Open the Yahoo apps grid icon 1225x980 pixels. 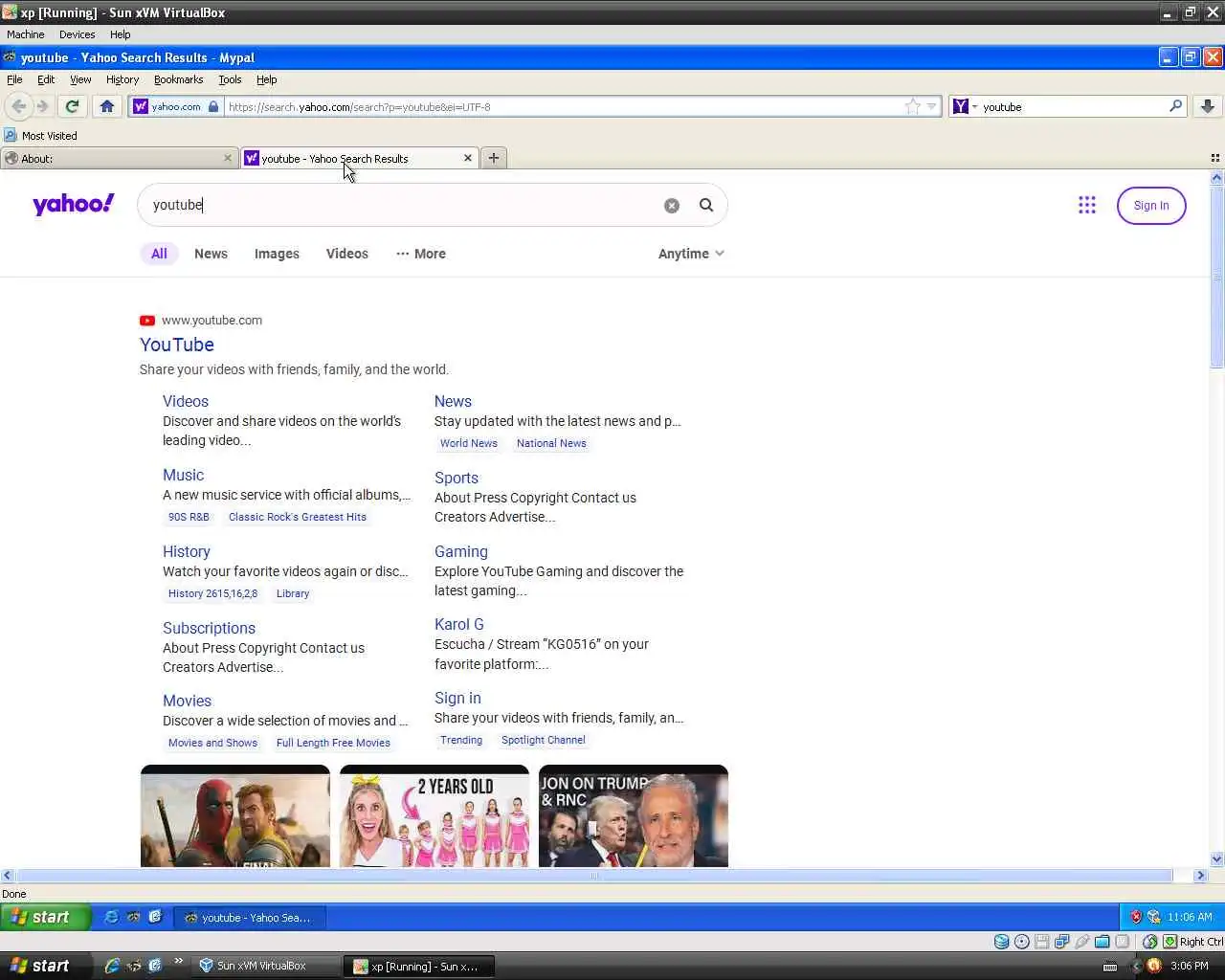pyautogui.click(x=1087, y=205)
